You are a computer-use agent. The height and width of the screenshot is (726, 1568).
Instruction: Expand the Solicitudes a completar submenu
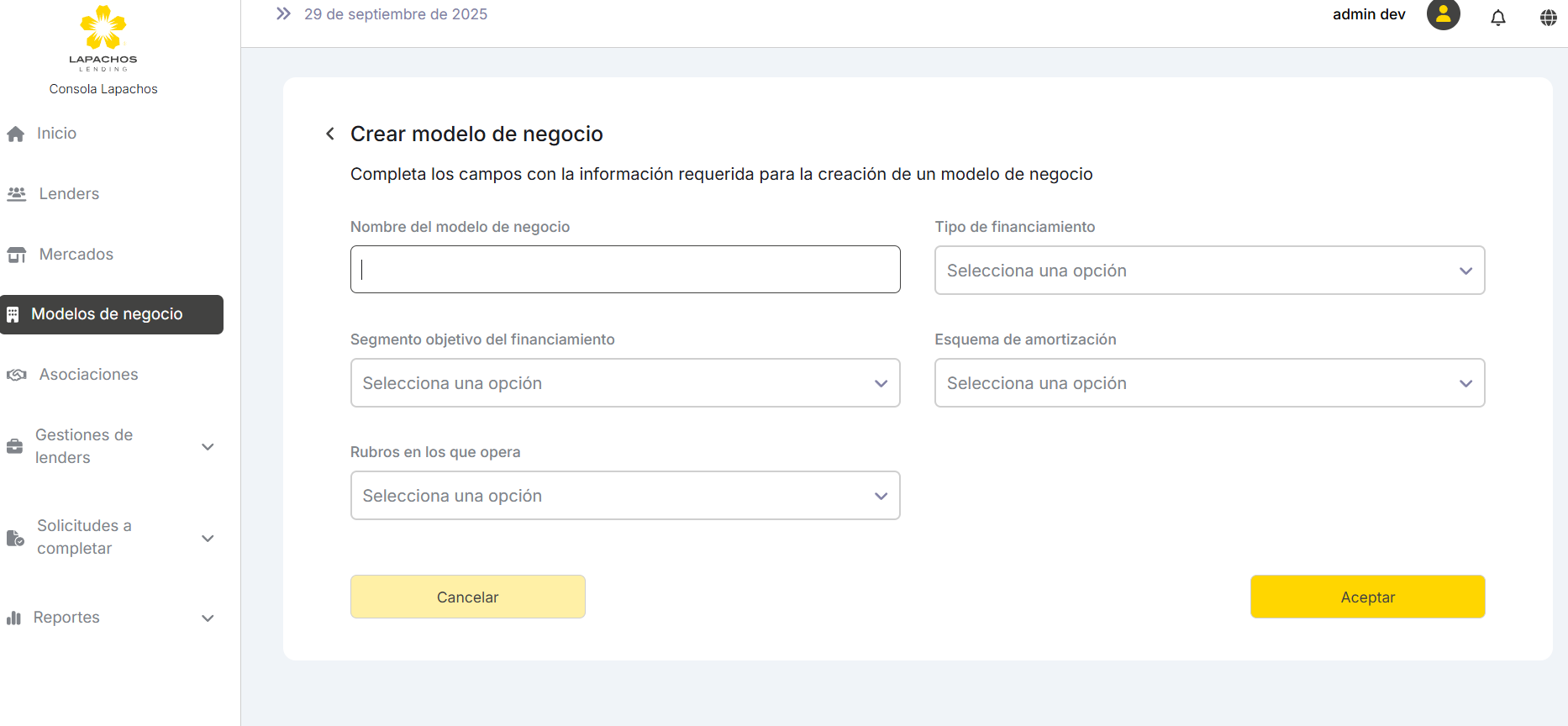208,538
